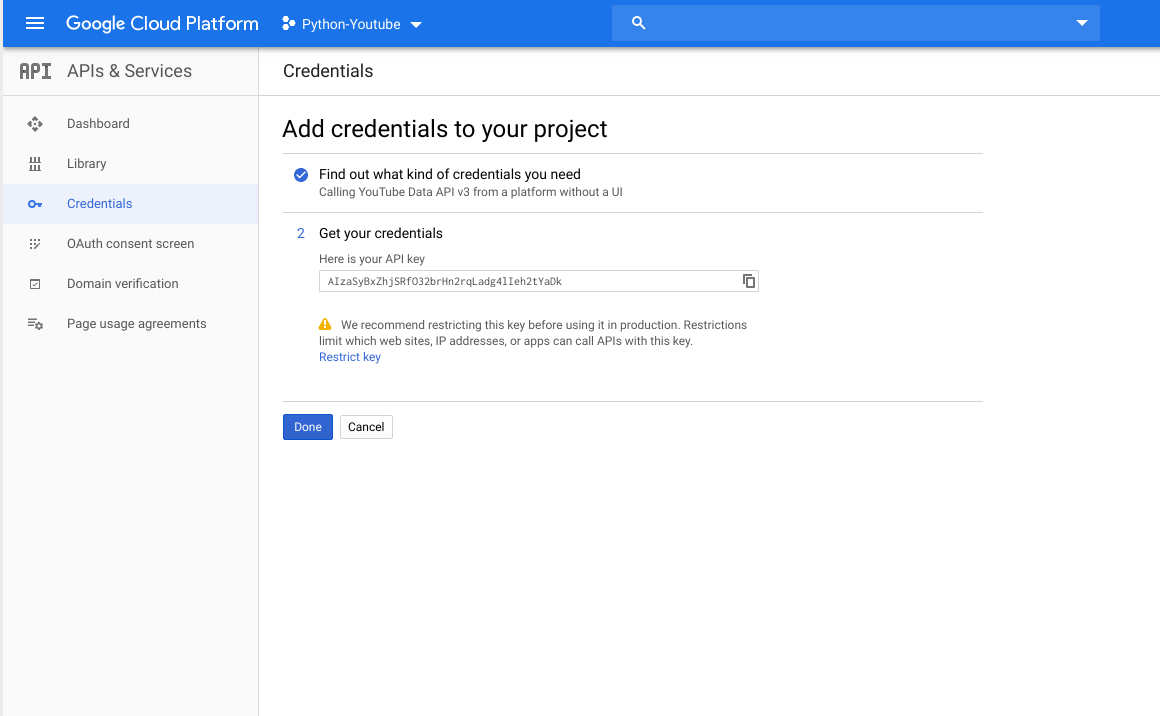Viewport: 1160px width, 716px height.
Task: Click the step number 2 indicator
Action: (x=301, y=233)
